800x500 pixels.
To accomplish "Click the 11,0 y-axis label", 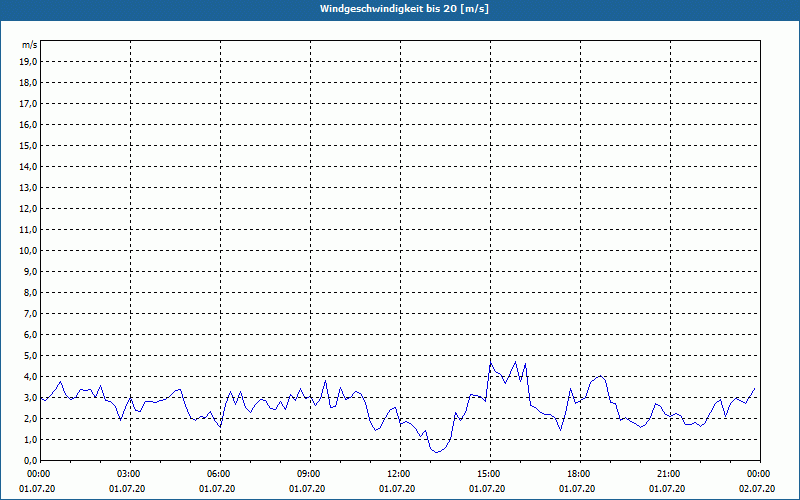I will (x=28, y=230).
